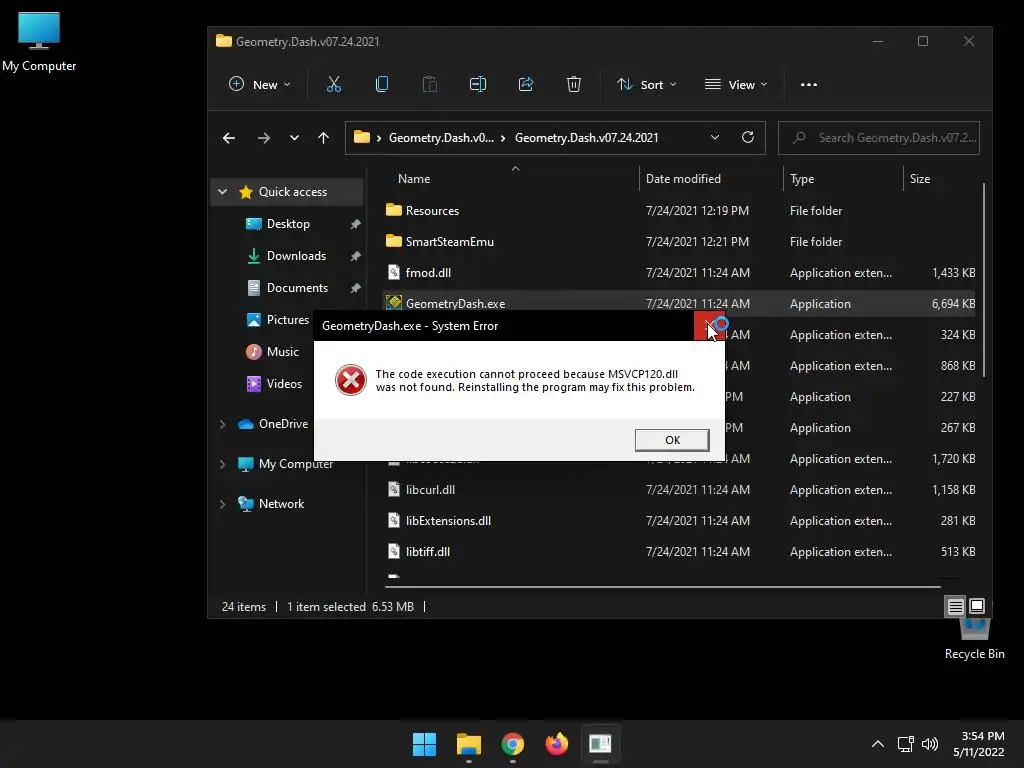Expand the My Computer tree node
The width and height of the screenshot is (1024, 768).
click(223, 464)
